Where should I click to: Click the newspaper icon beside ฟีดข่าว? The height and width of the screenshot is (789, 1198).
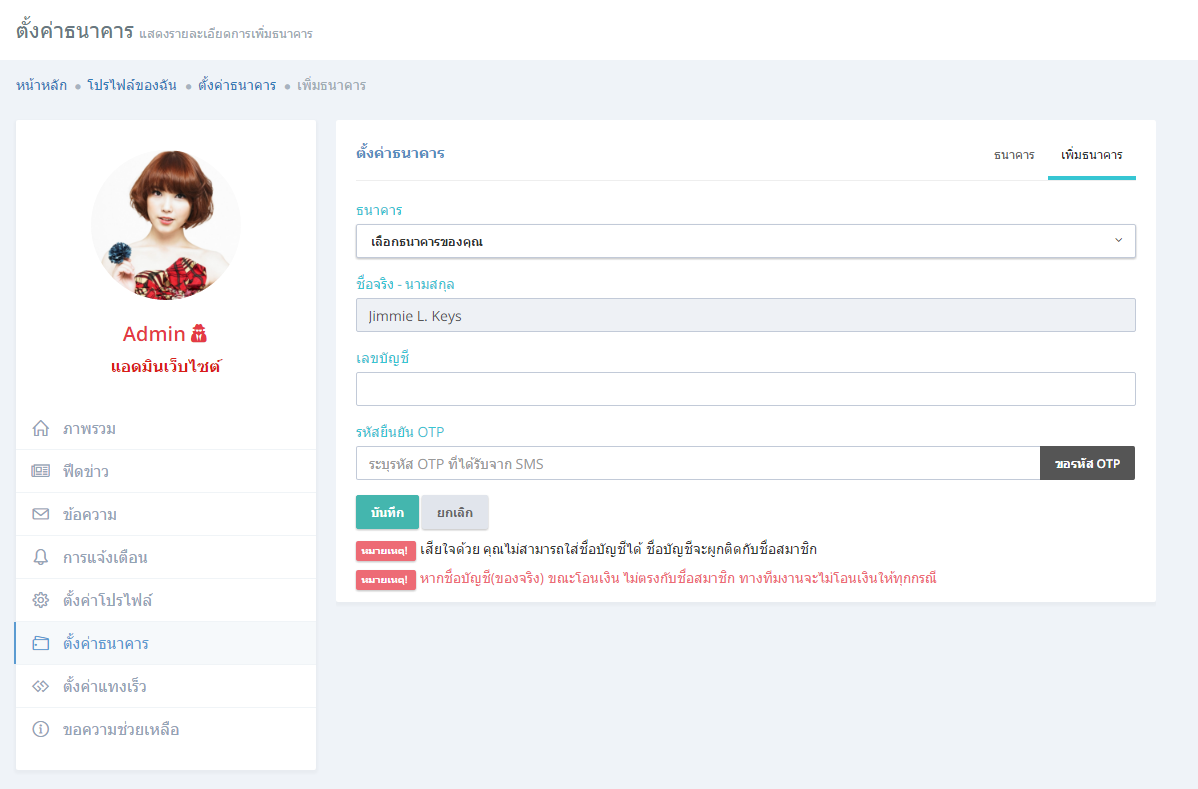coord(41,472)
